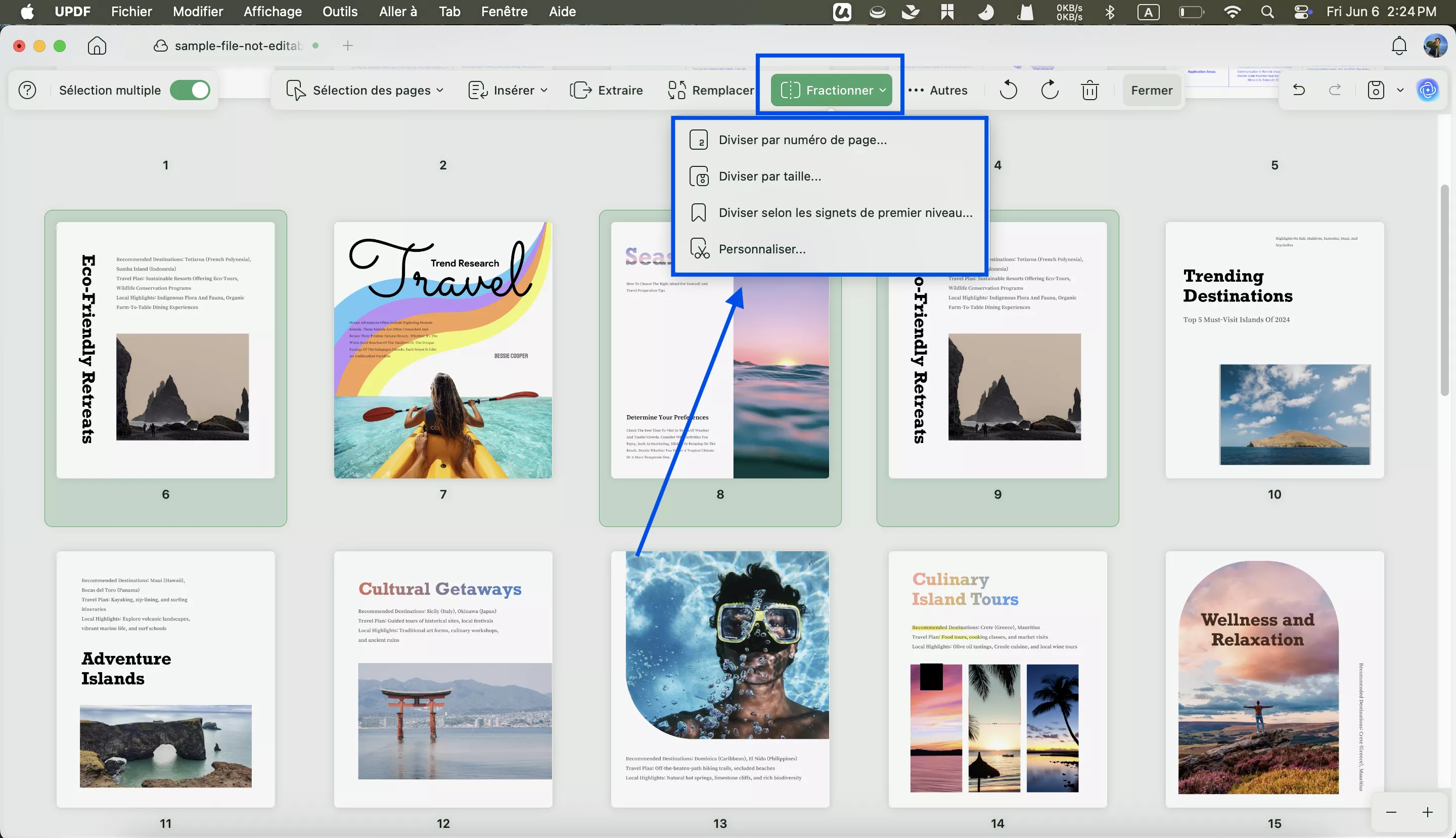Click the UPDF menu bar status icon
The height and width of the screenshot is (838, 1456).
click(842, 12)
